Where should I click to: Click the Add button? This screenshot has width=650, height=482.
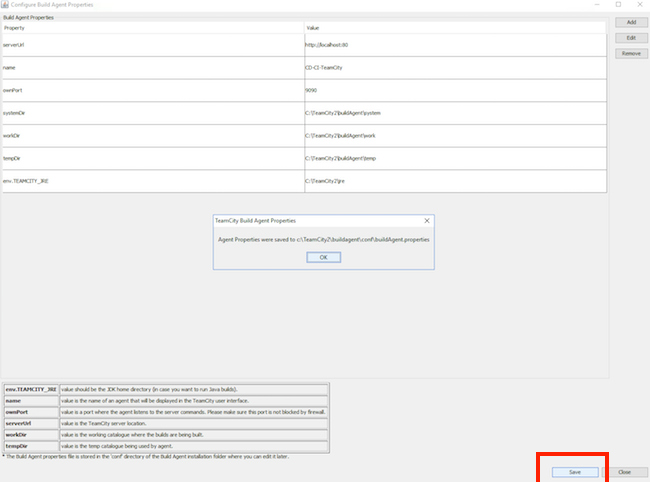click(631, 22)
